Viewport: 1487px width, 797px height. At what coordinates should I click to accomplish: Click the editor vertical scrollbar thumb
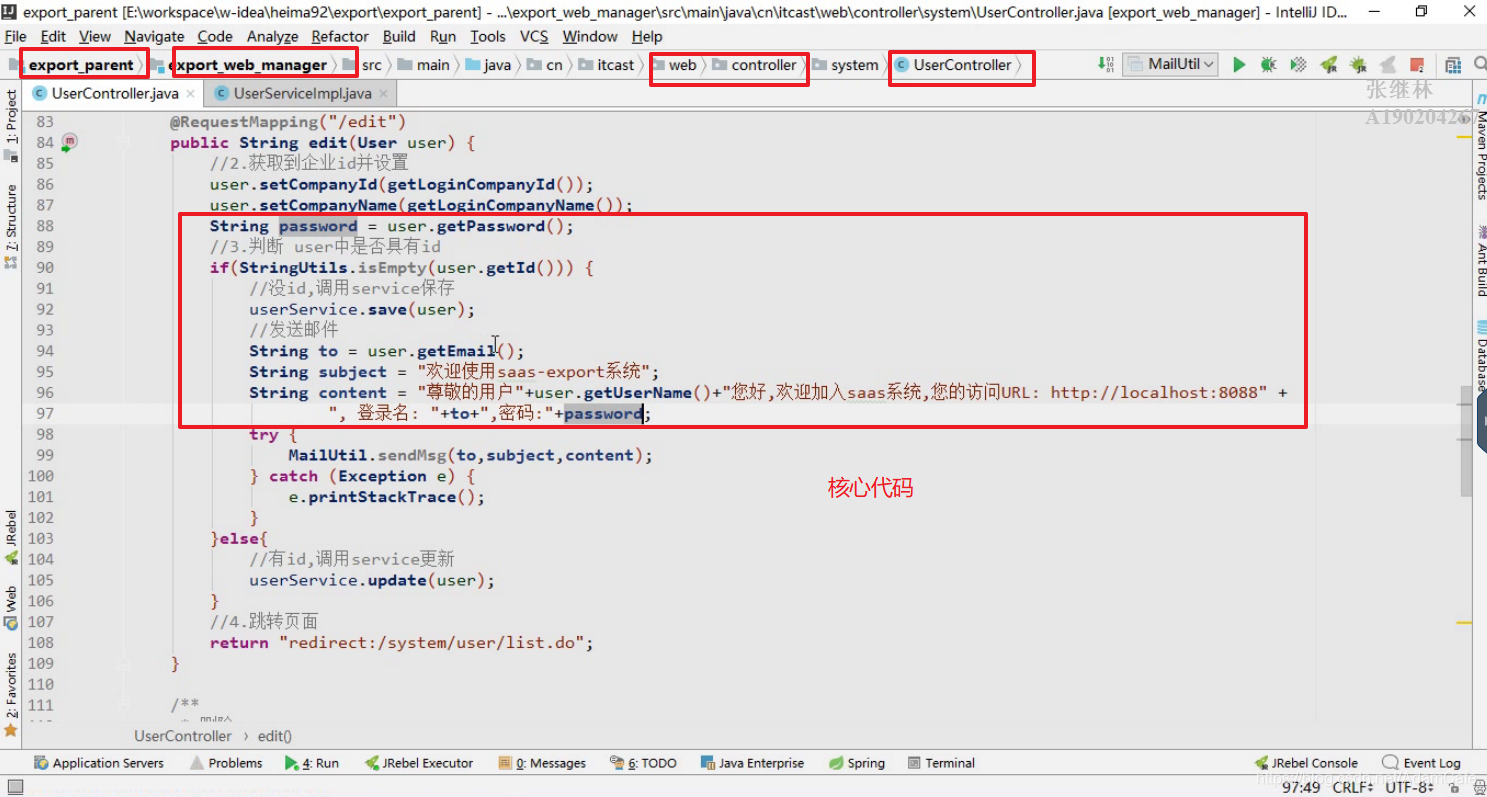(1467, 440)
